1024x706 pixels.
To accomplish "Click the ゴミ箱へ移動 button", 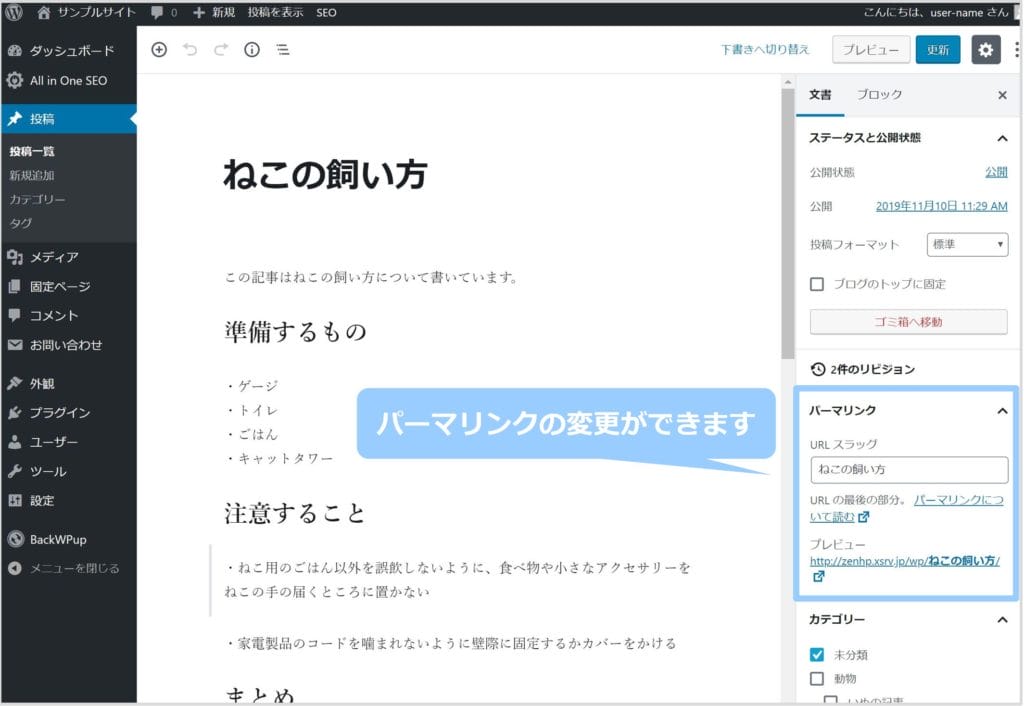I will 908,322.
